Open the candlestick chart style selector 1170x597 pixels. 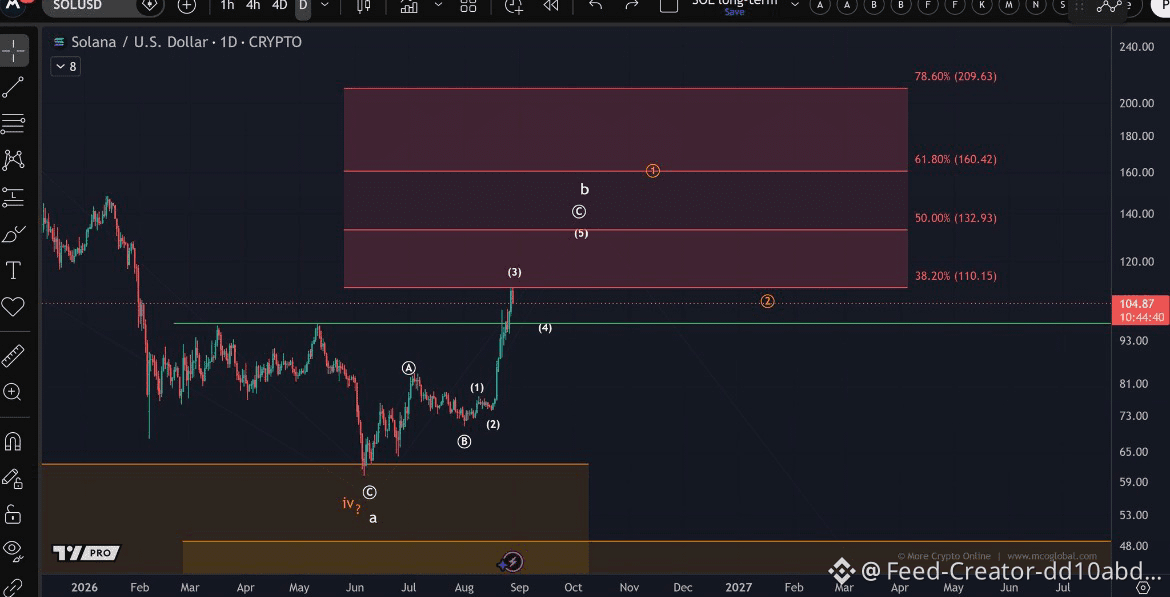pyautogui.click(x=363, y=6)
